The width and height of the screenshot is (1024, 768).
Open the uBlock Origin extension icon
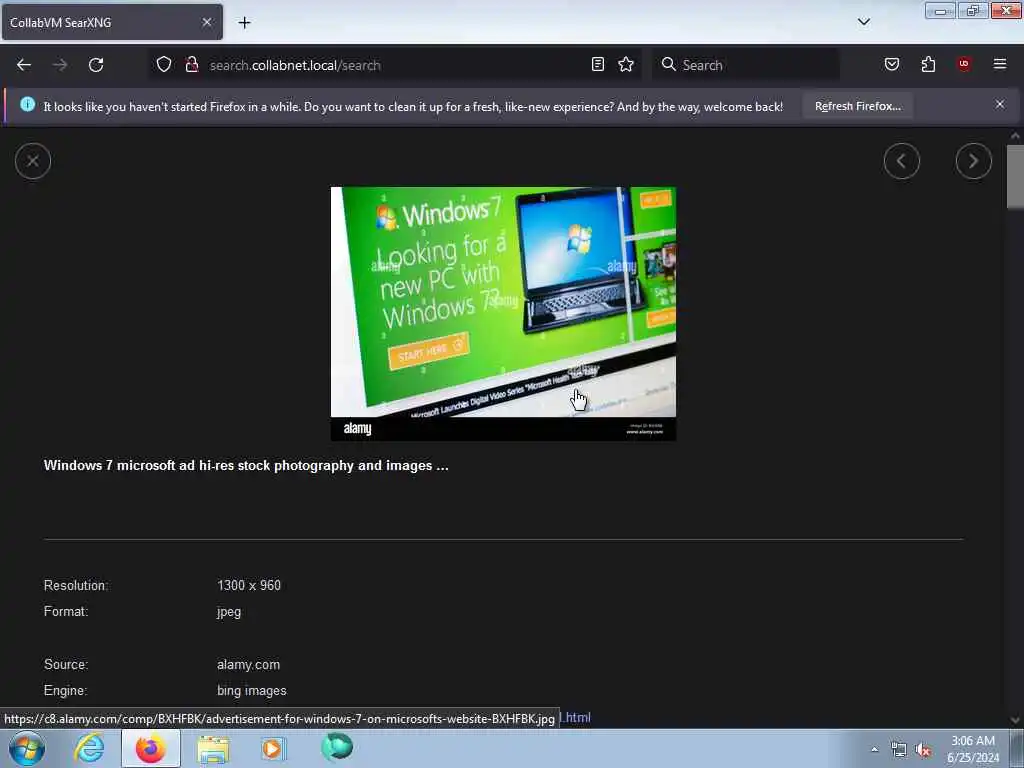(x=964, y=64)
